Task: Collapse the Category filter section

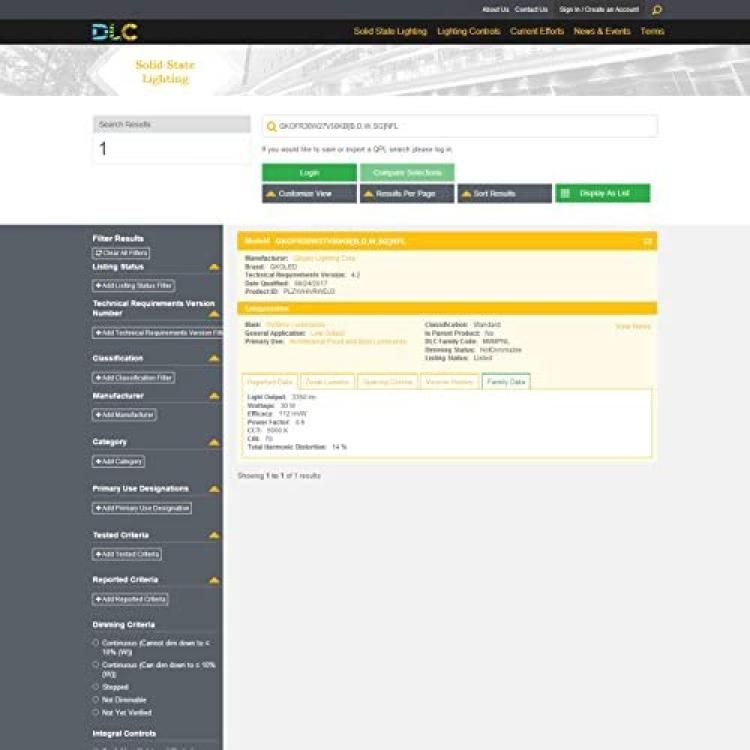Action: (214, 442)
